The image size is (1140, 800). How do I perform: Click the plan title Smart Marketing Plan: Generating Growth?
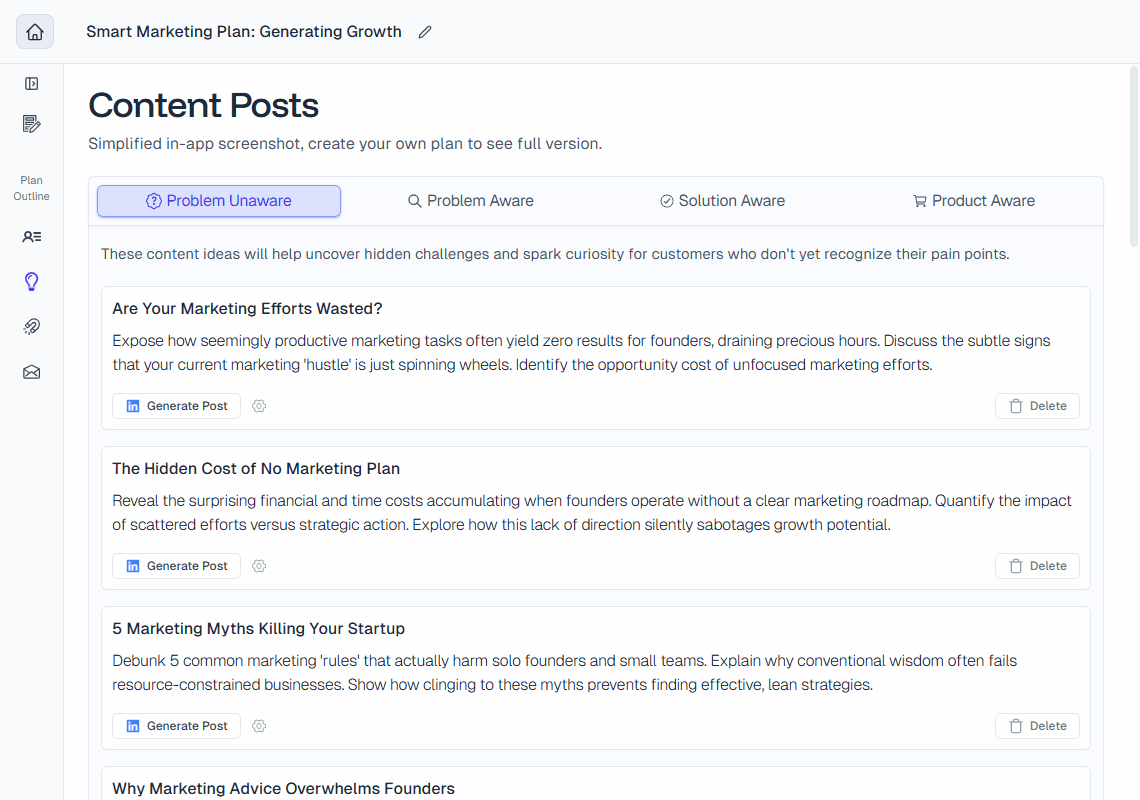point(244,32)
